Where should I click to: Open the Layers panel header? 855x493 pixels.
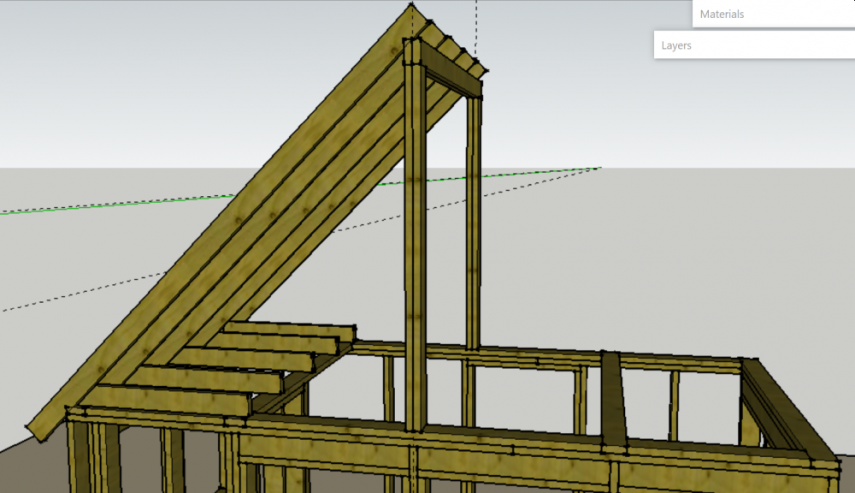pyautogui.click(x=753, y=45)
